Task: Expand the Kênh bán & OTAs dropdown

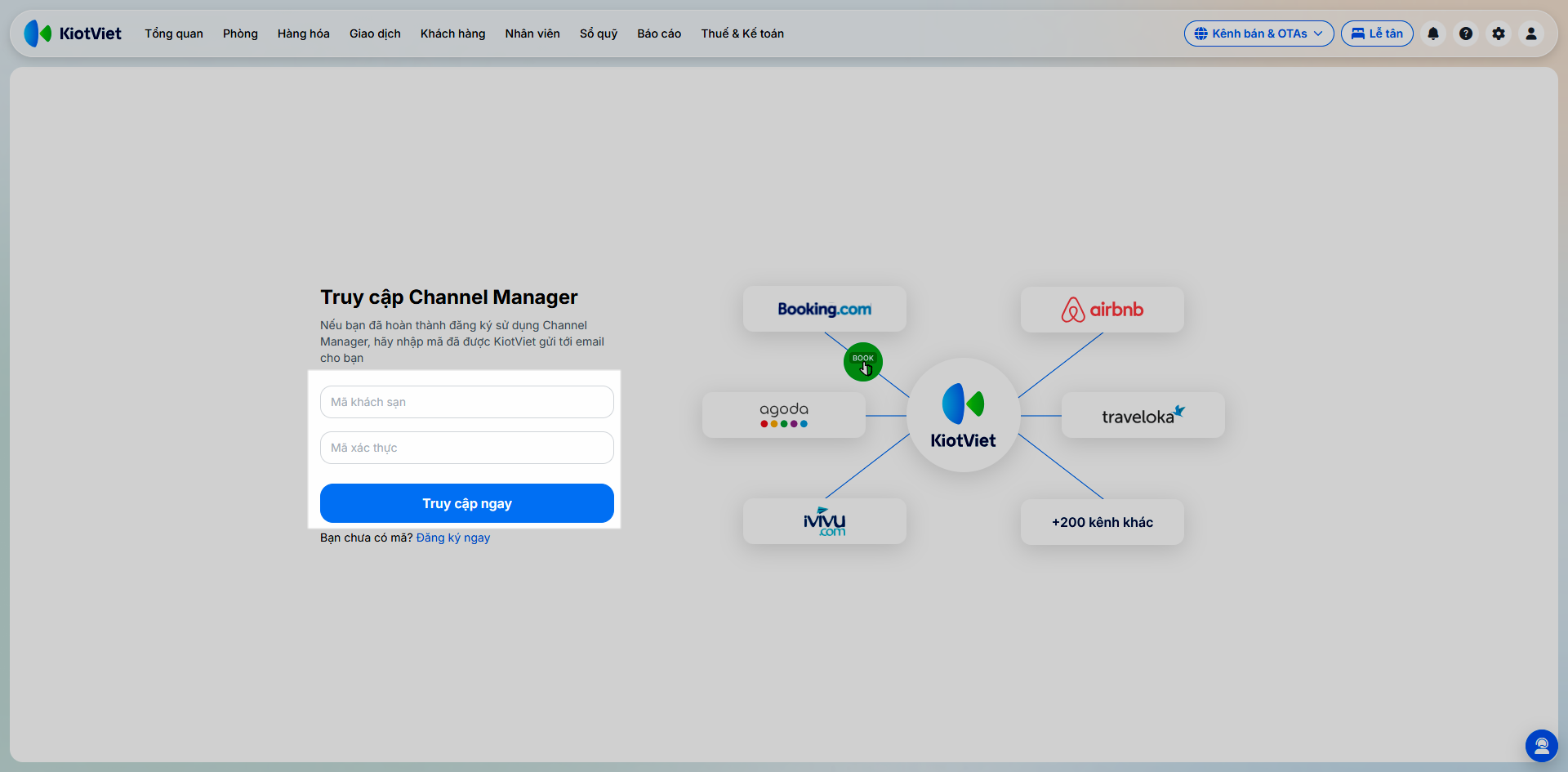Action: tap(1258, 33)
